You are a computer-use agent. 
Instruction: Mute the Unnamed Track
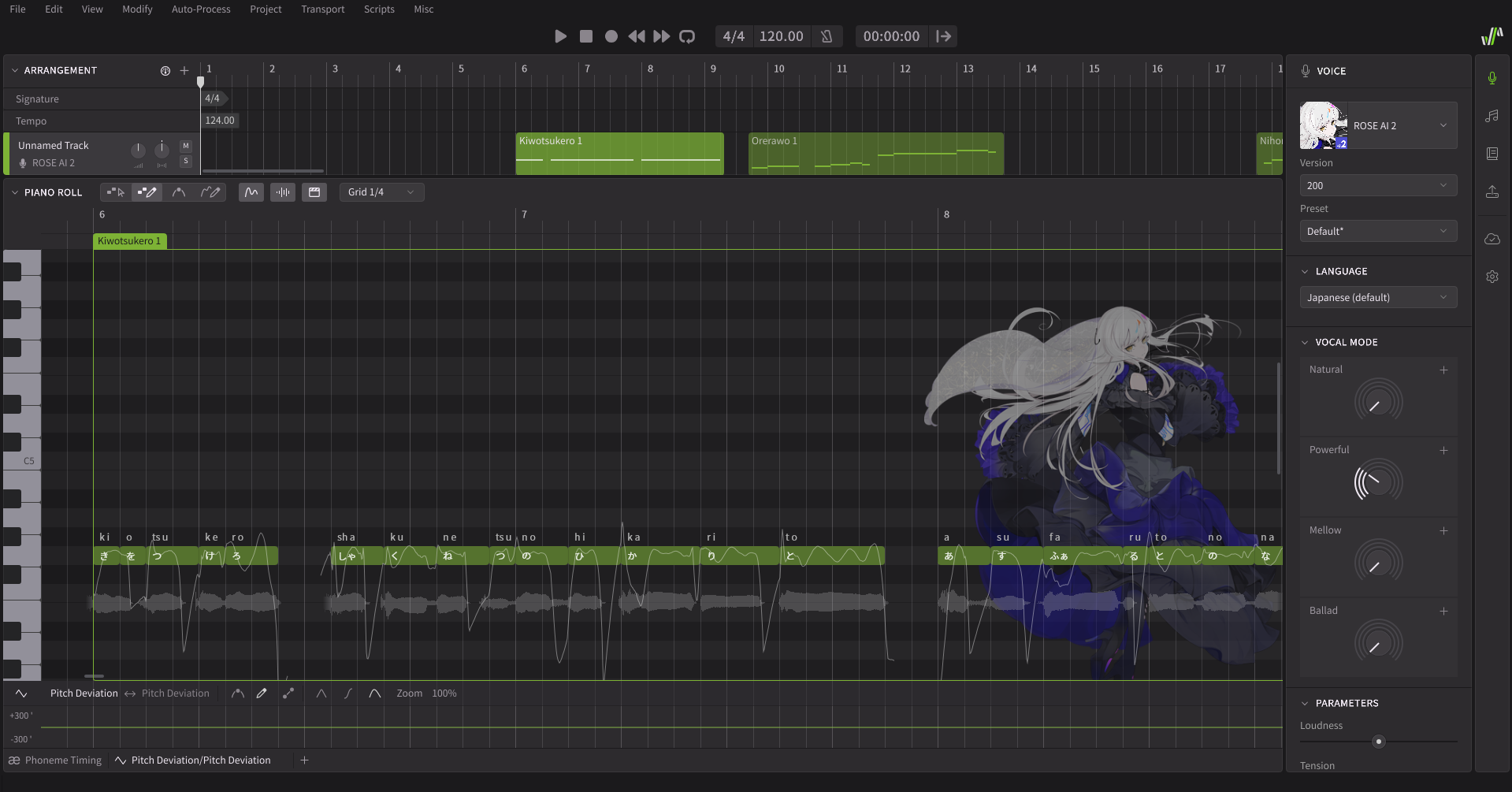pyautogui.click(x=186, y=146)
